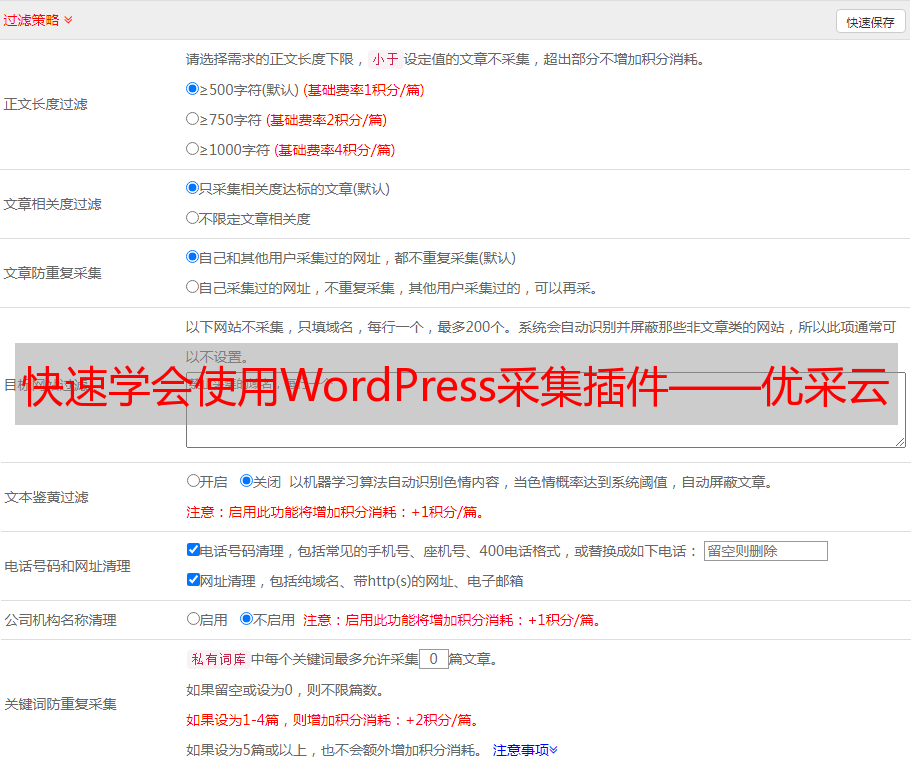The width and height of the screenshot is (912, 768).
Task: Click the 留空则删除 replacement phone field
Action: (765, 551)
